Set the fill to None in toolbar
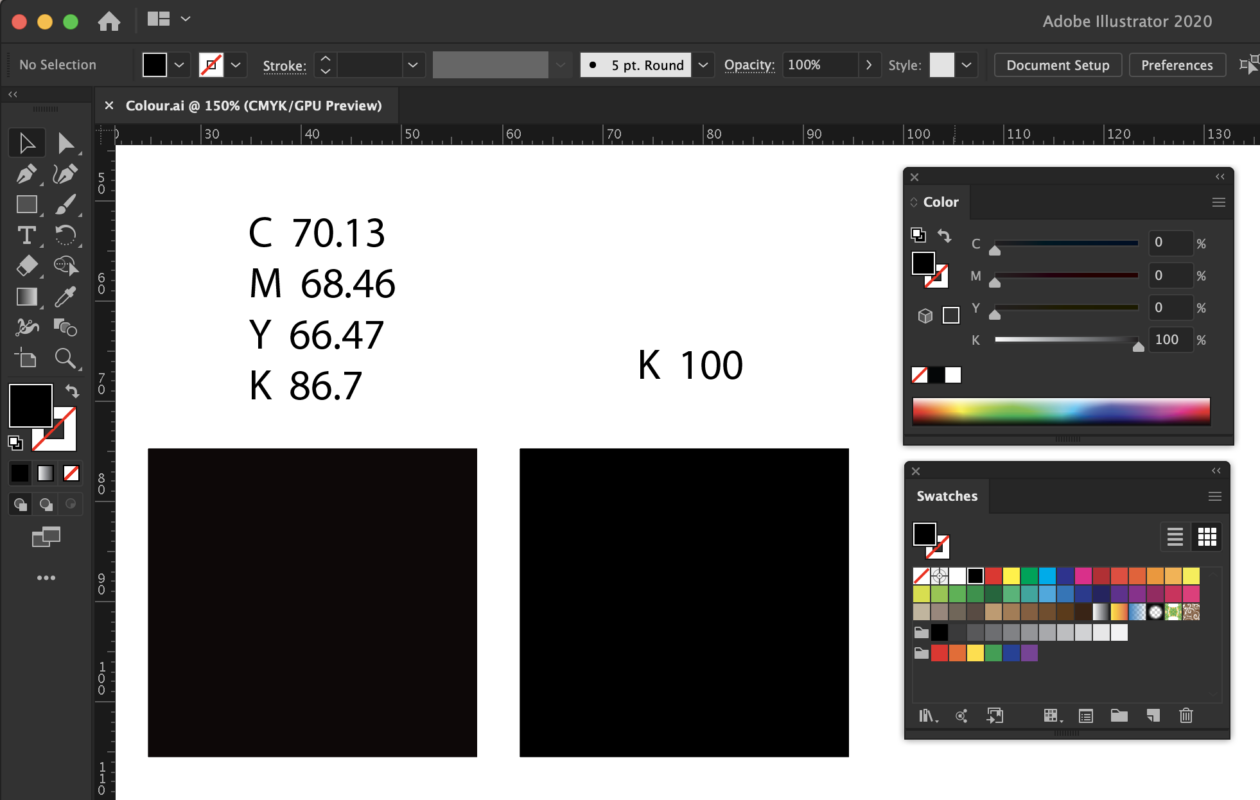Viewport: 1260px width, 800px height. [71, 472]
